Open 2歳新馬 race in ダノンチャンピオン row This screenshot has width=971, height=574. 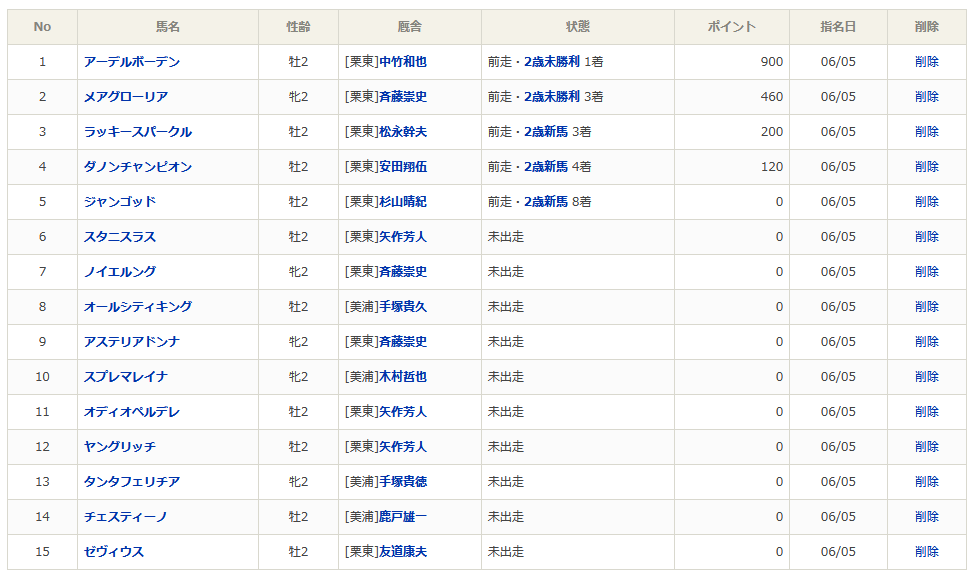546,167
